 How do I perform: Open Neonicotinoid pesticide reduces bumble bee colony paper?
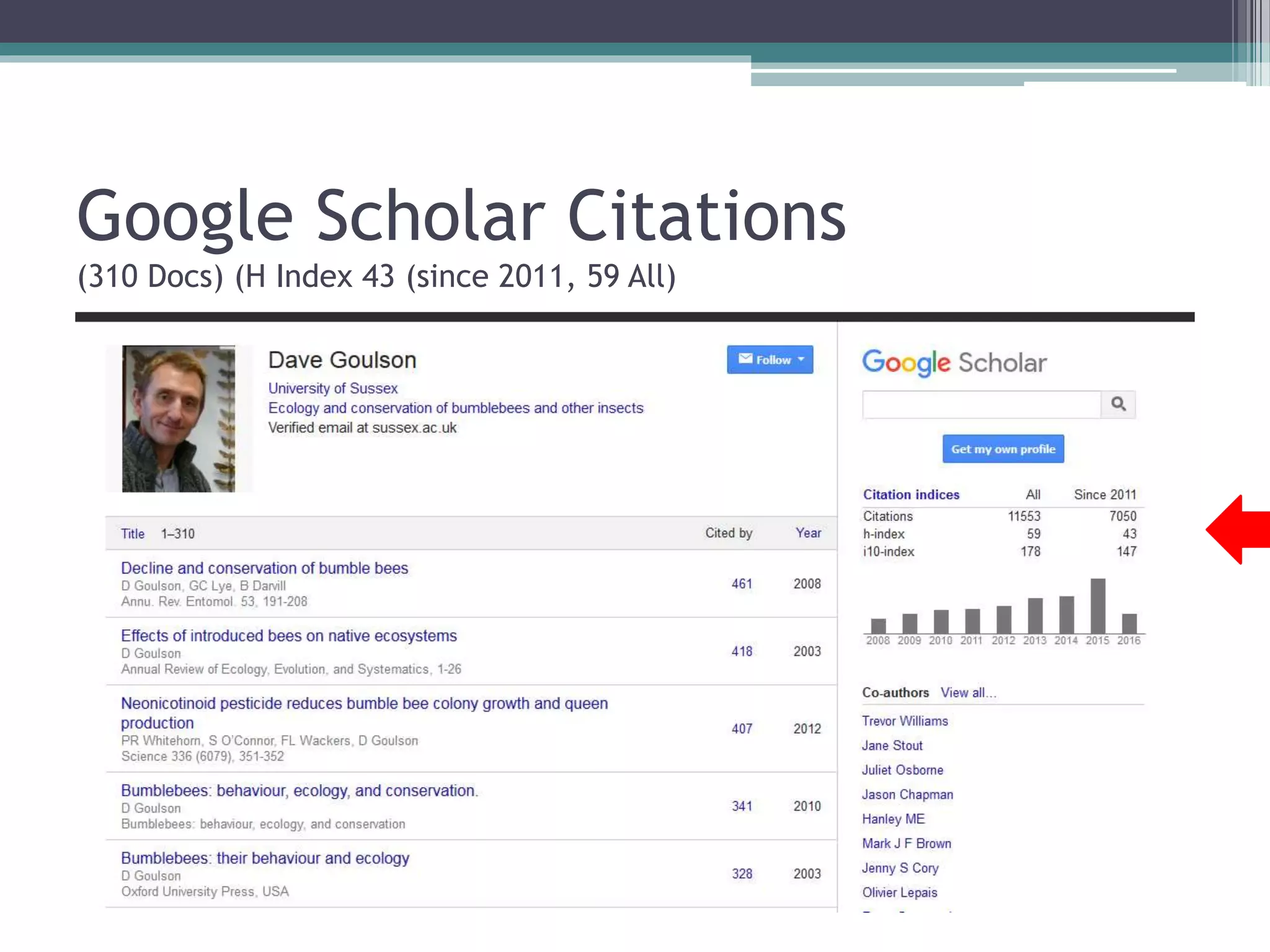pos(365,713)
